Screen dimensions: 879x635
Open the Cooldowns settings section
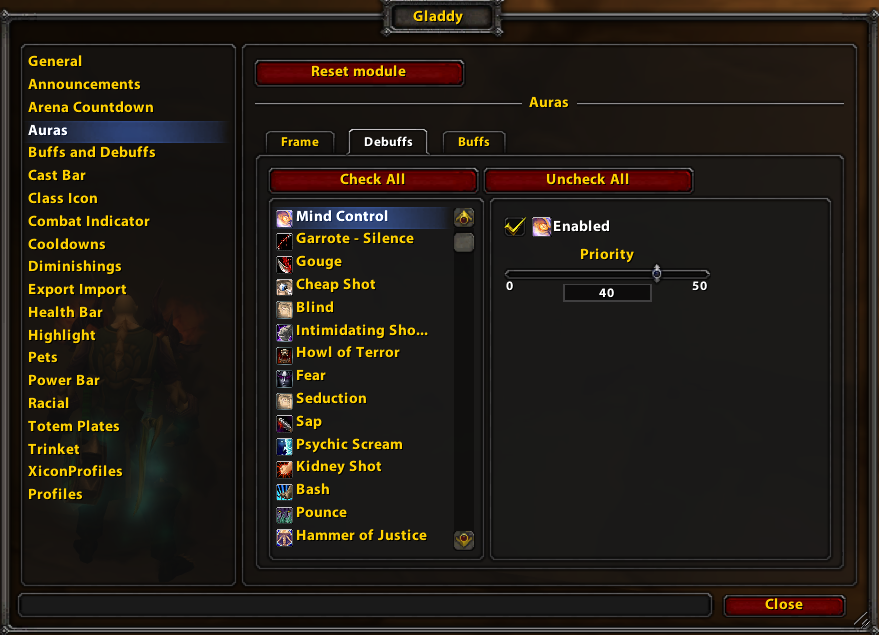[67, 244]
